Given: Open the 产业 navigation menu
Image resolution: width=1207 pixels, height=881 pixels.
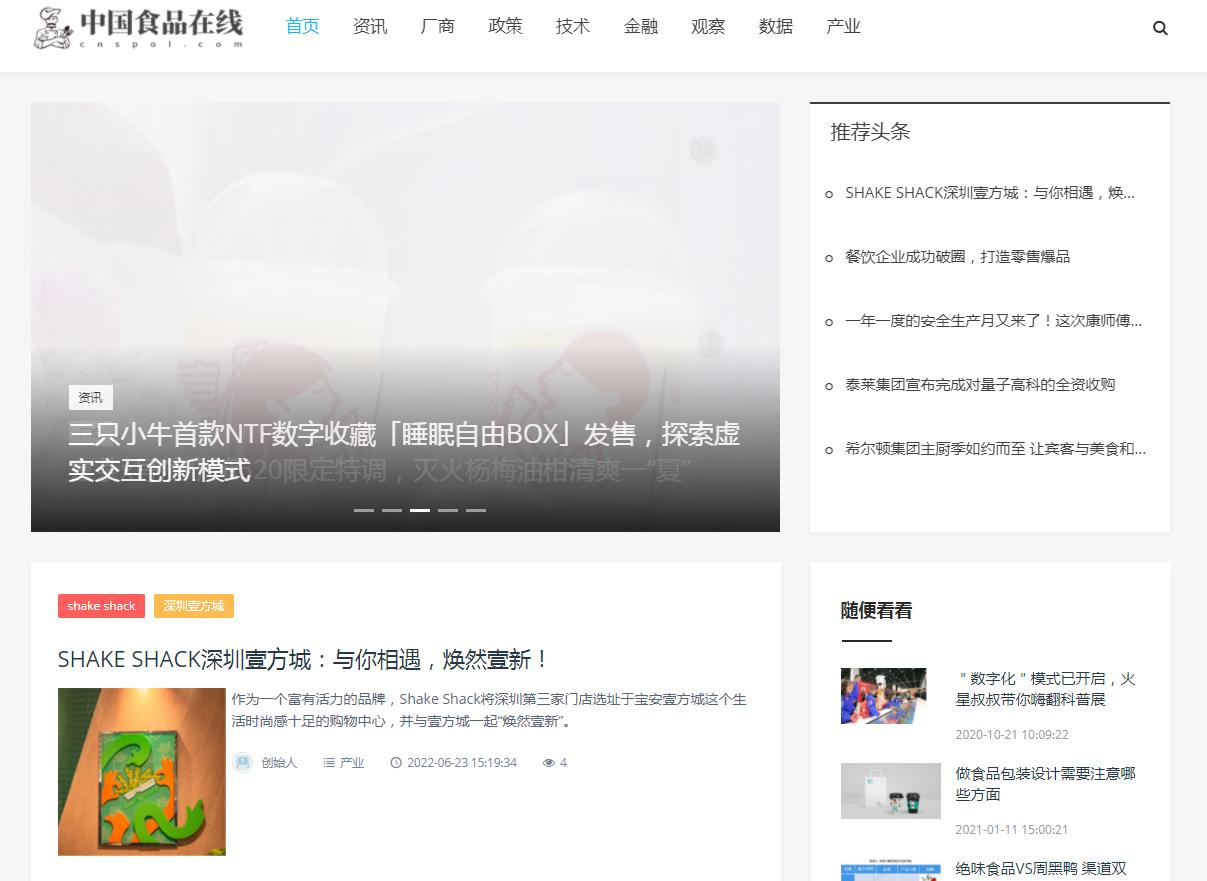Looking at the screenshot, I should coord(844,26).
